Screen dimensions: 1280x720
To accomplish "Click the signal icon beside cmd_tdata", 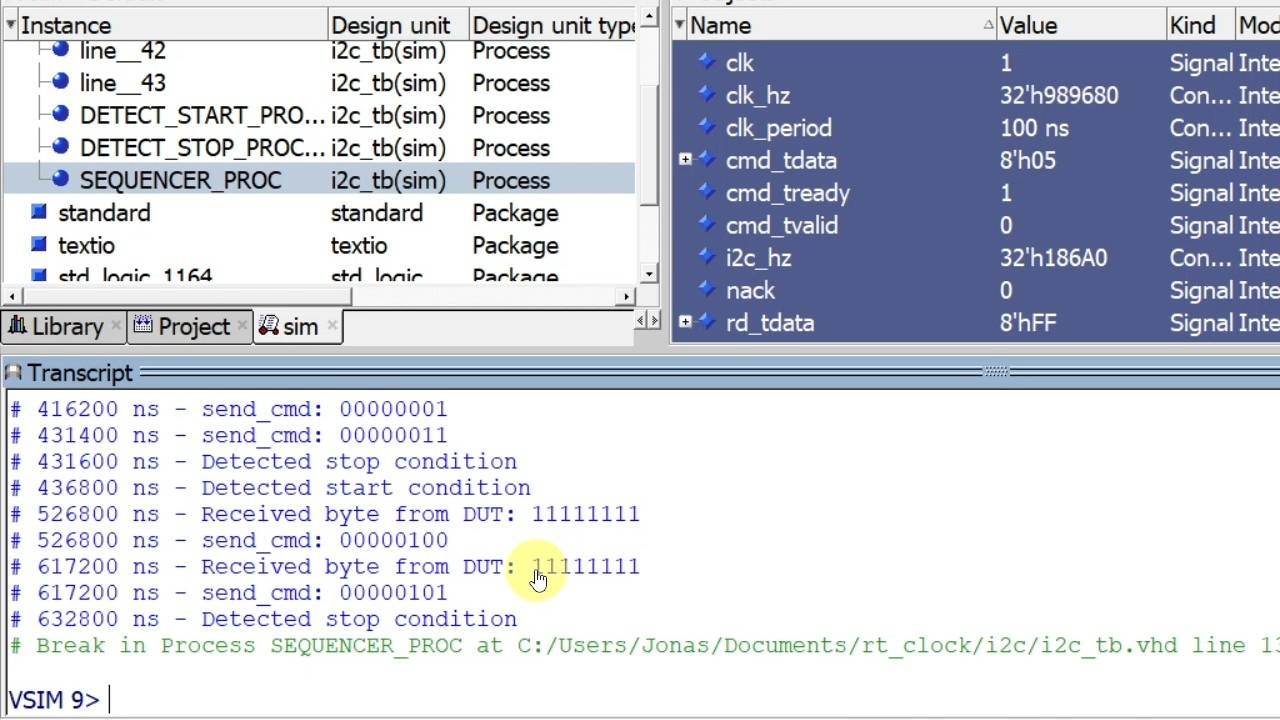I will [707, 160].
